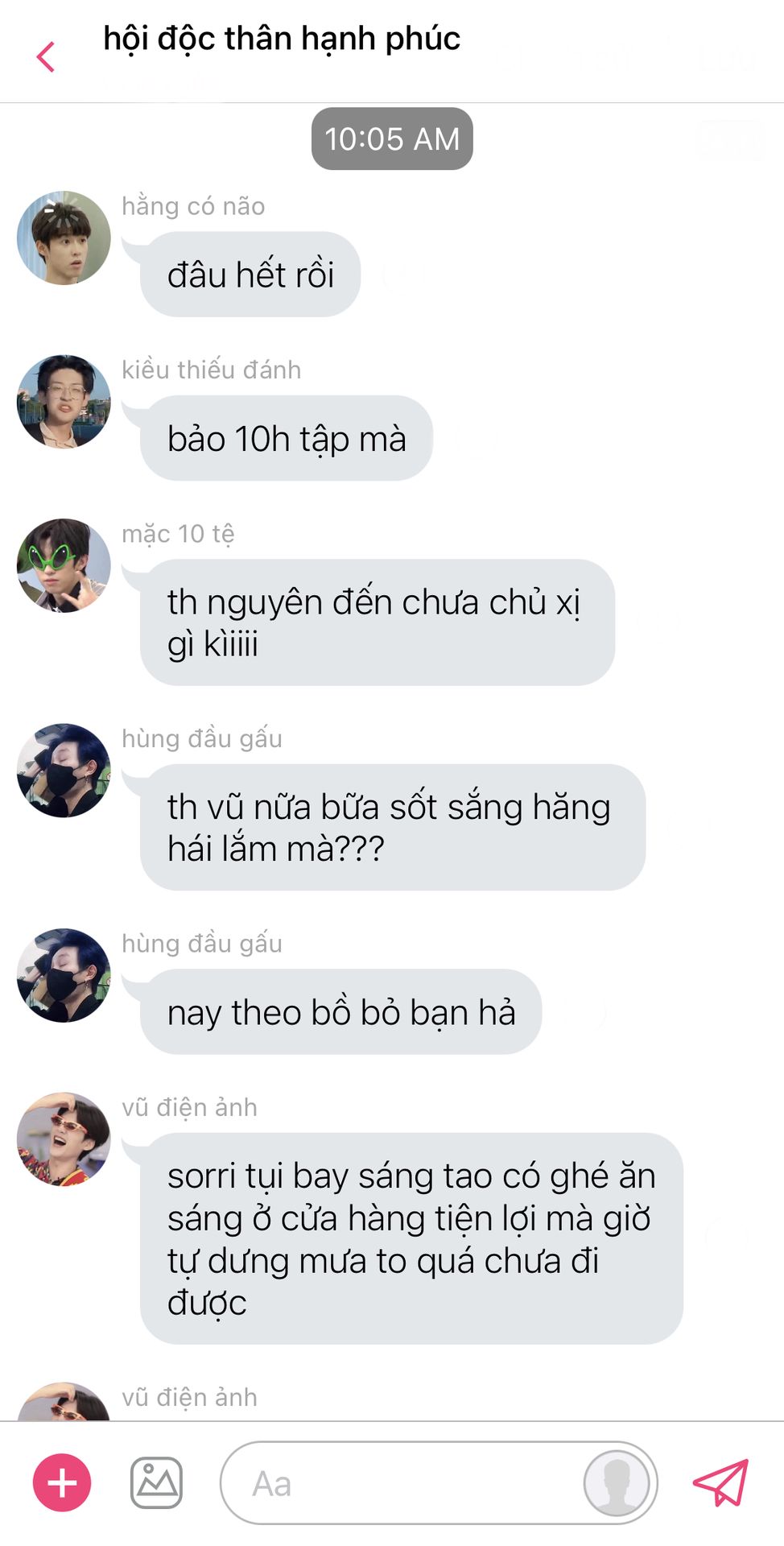Select the long "sorri tụi bay" message bubble
Image resolution: width=784 pixels, height=1546 pixels.
point(411,1238)
